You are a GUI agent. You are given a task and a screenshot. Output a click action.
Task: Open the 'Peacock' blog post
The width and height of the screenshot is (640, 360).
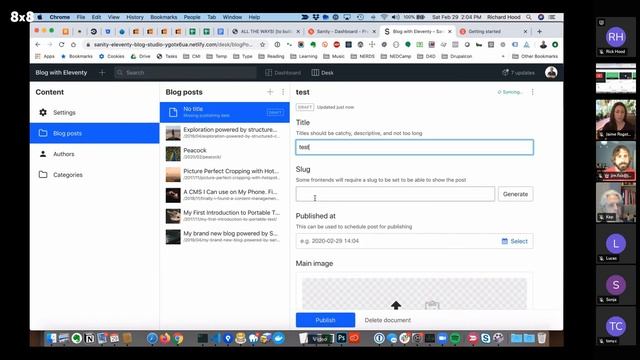(224, 153)
